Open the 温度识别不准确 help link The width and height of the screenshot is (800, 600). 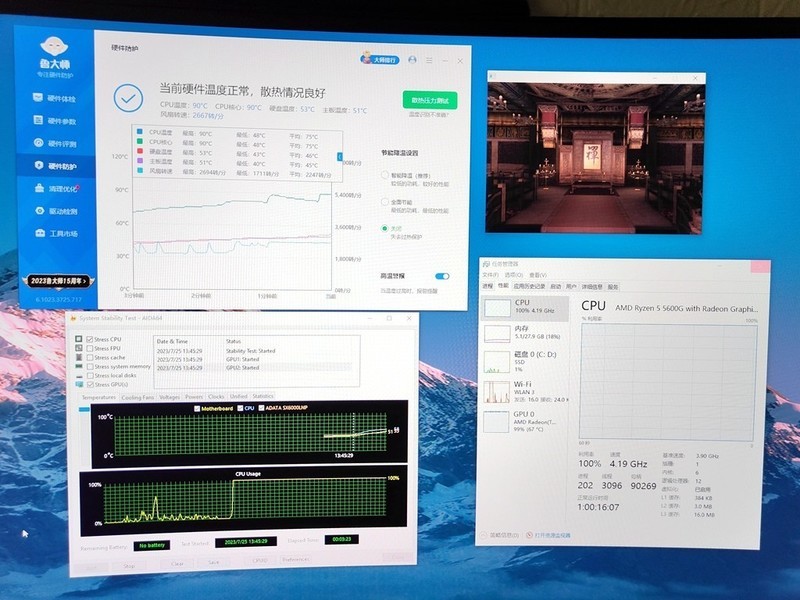click(x=429, y=115)
